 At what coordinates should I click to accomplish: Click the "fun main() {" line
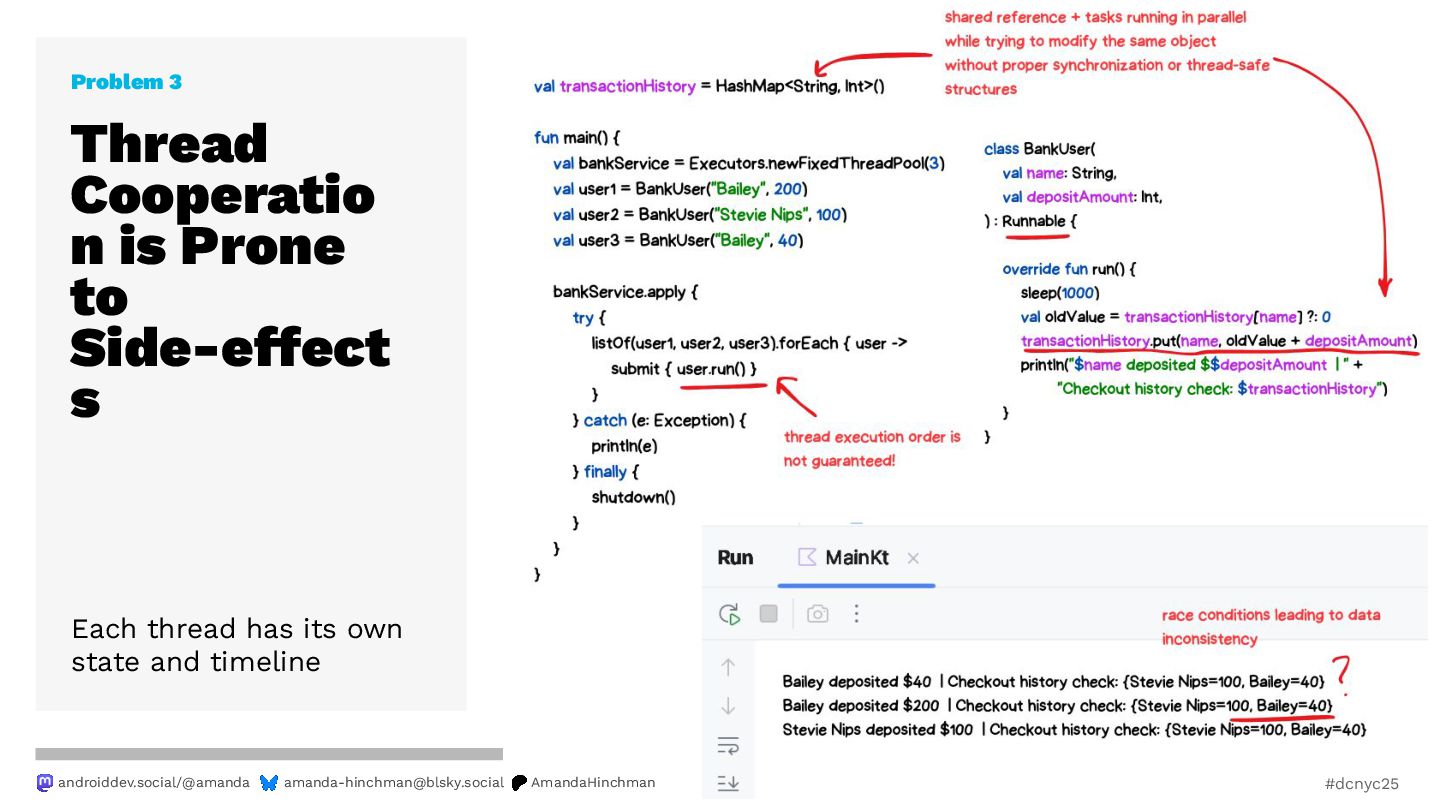577,138
